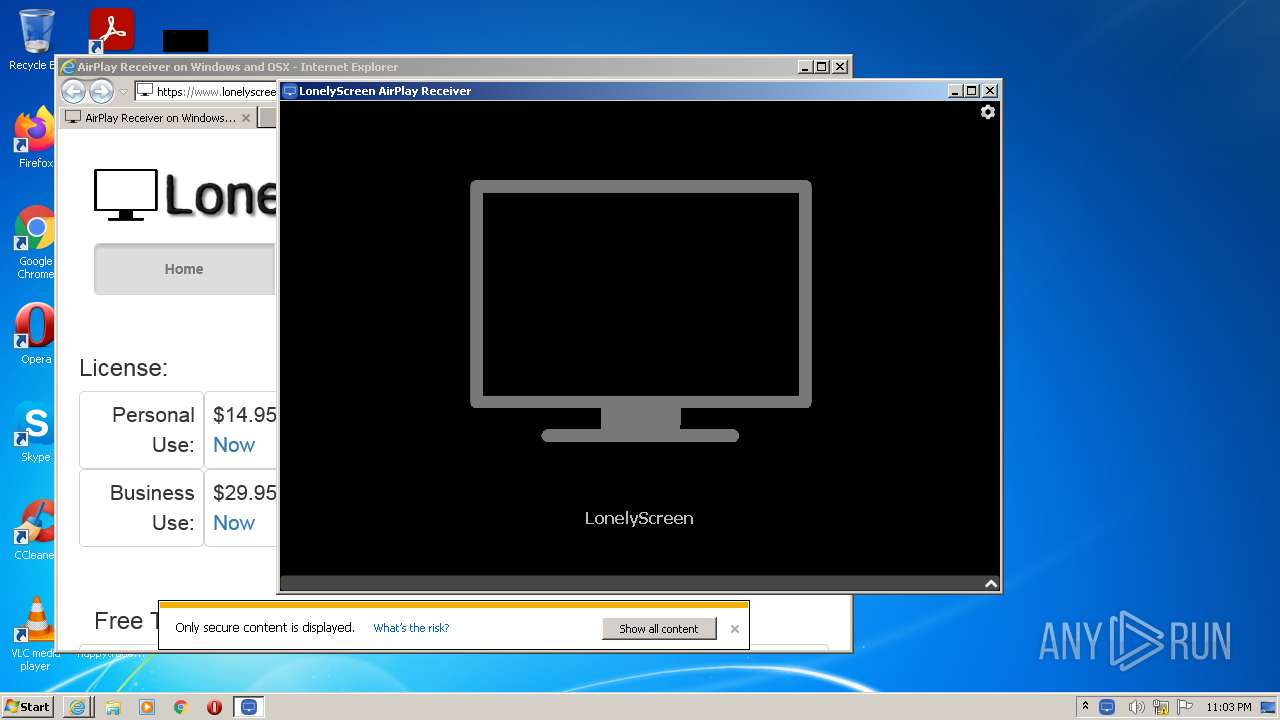Launch CCleaner from desktop
This screenshot has height=720, width=1280.
35,530
